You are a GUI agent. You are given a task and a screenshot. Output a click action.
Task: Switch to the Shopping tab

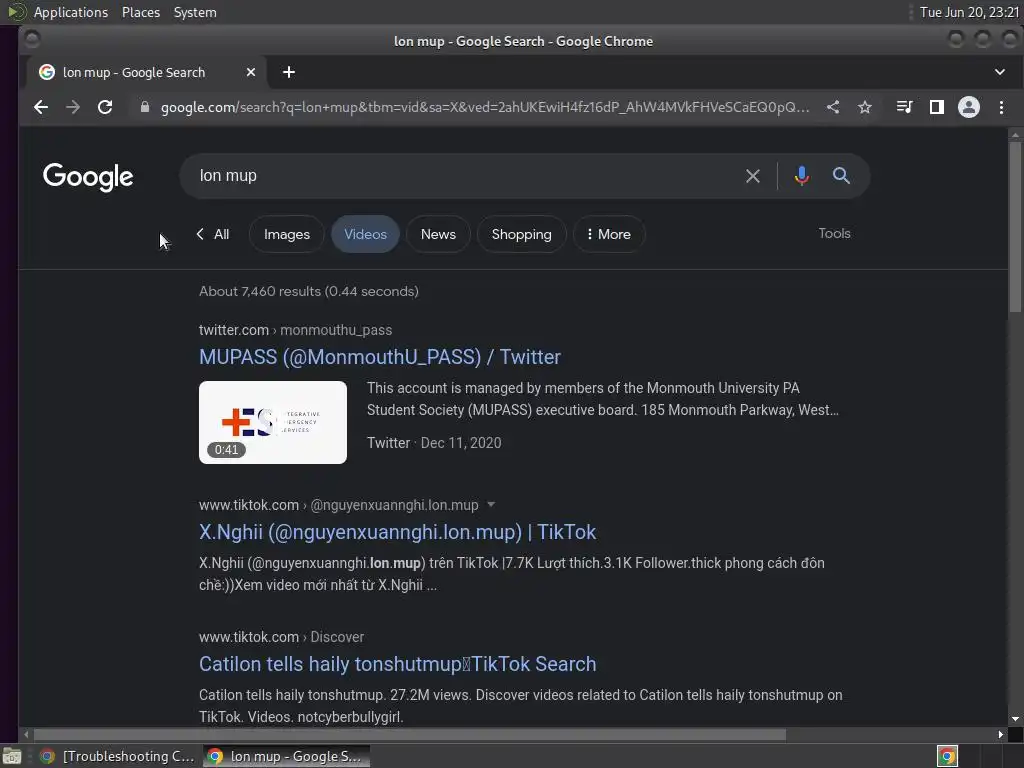521,234
